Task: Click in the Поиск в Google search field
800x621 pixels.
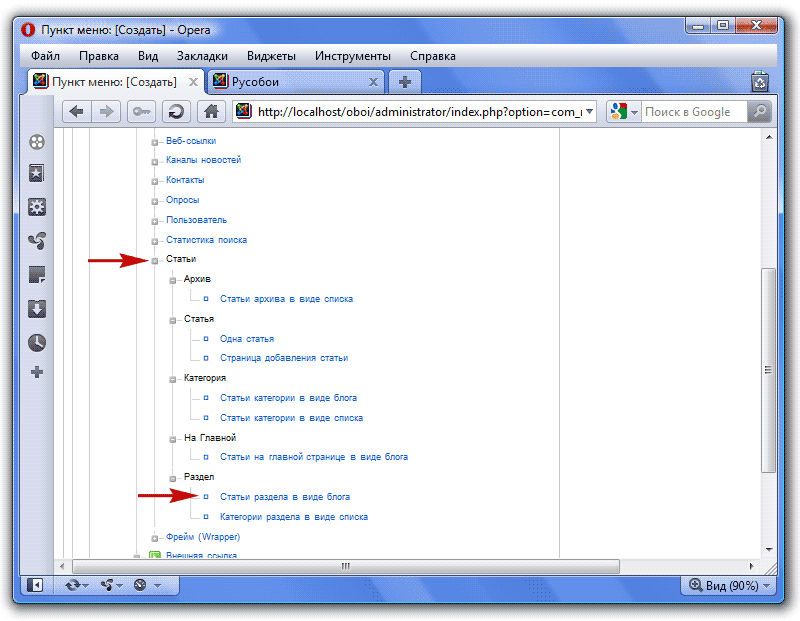Action: pyautogui.click(x=692, y=112)
